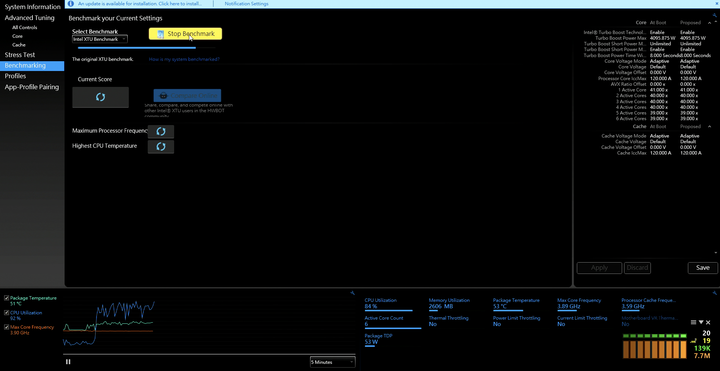Screen dimensions: 720x371
Task: Open the 5 Minutes time range dropdown
Action: 332,362
